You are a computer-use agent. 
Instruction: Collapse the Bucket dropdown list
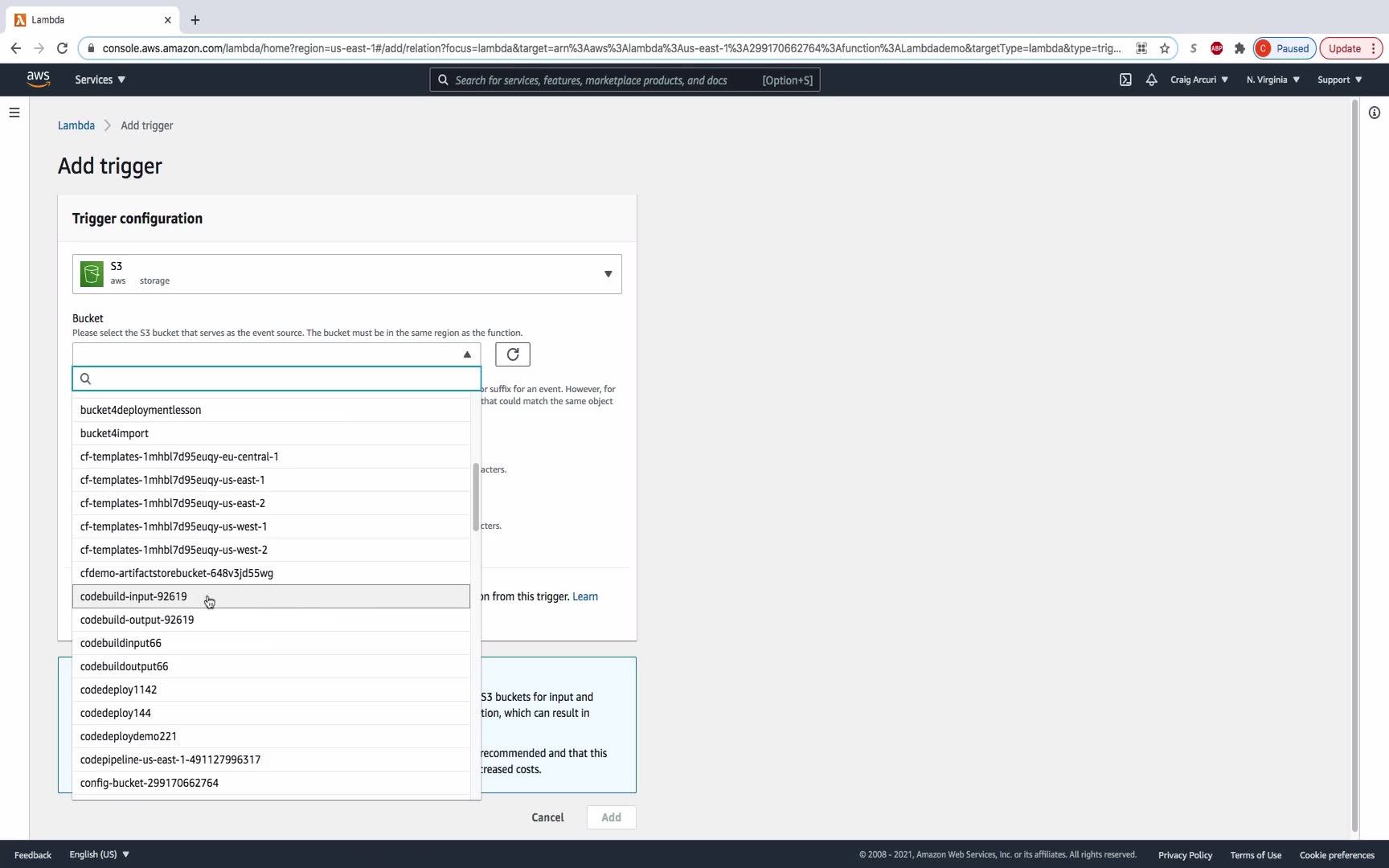coord(277,354)
